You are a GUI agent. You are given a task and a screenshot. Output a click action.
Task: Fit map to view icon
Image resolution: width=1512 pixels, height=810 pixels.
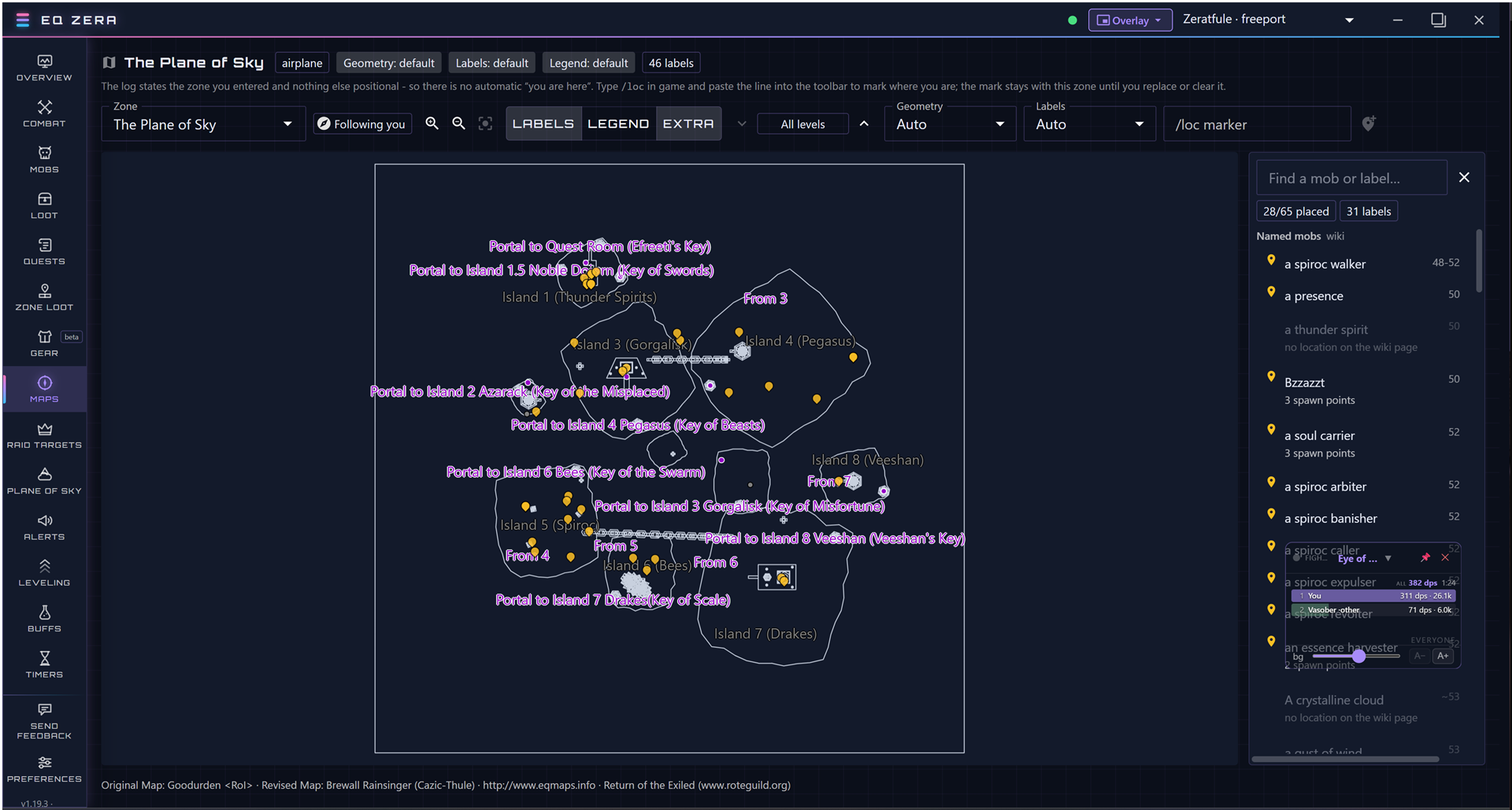pos(485,124)
